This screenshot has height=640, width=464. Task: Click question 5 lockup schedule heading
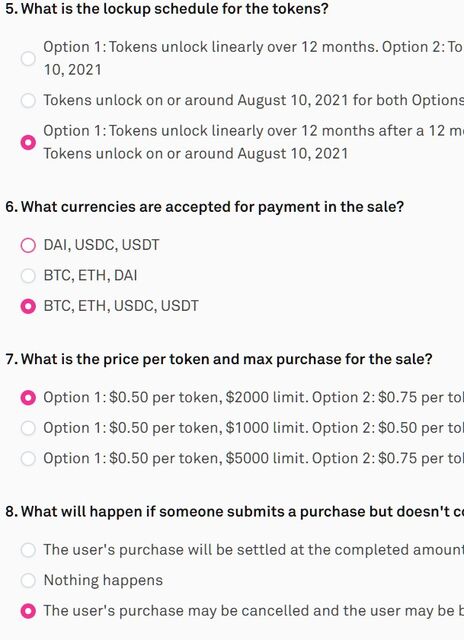(167, 8)
